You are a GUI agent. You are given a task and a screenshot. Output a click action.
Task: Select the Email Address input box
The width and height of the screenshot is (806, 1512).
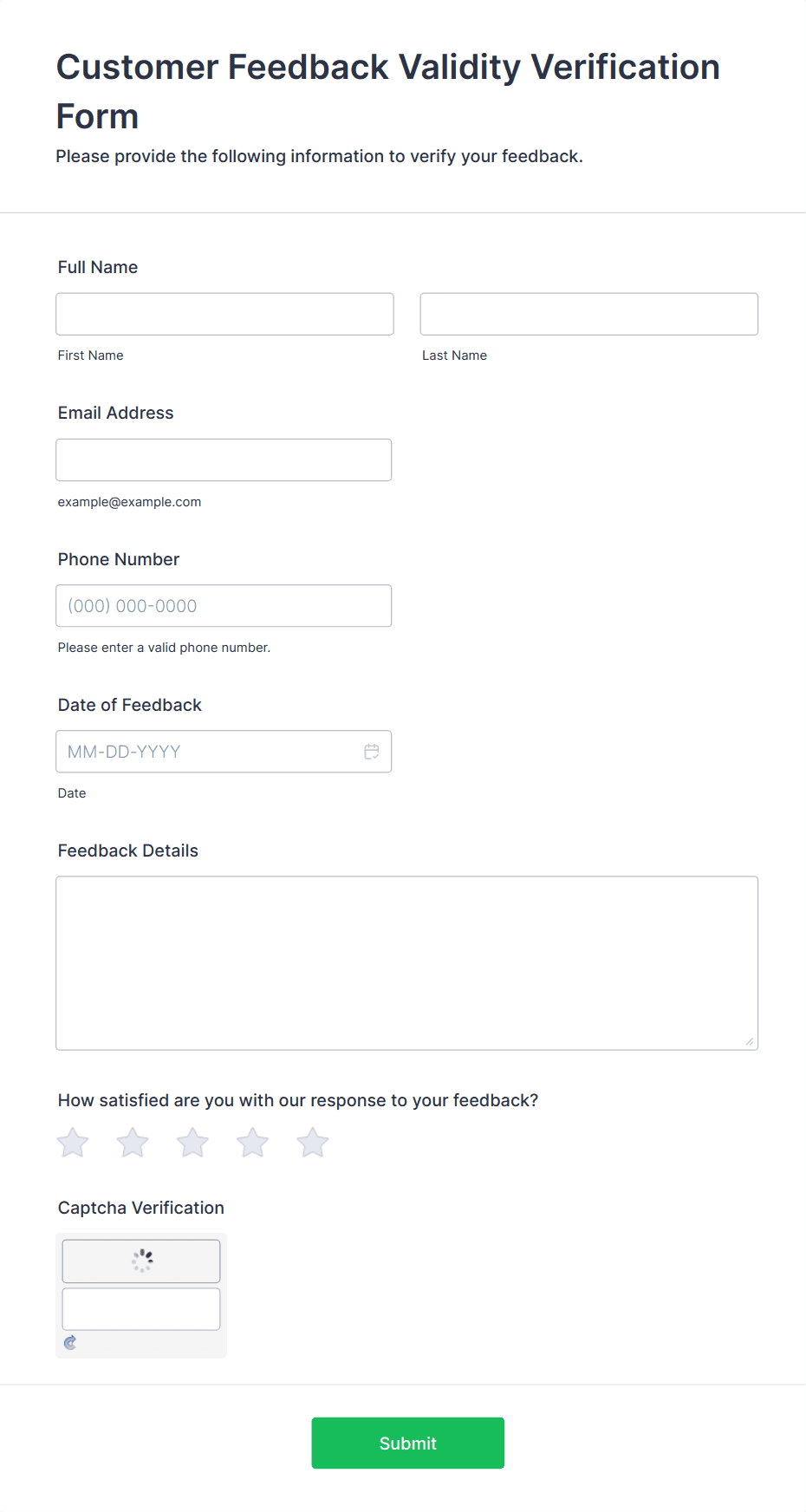click(x=224, y=459)
